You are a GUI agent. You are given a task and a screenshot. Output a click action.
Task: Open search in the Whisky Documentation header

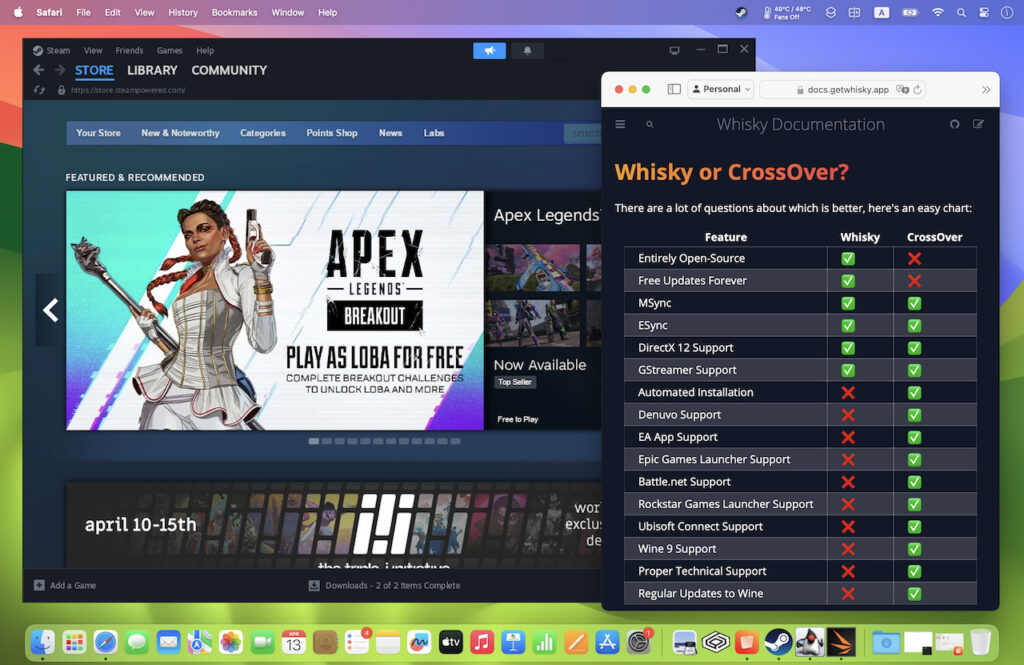point(649,124)
